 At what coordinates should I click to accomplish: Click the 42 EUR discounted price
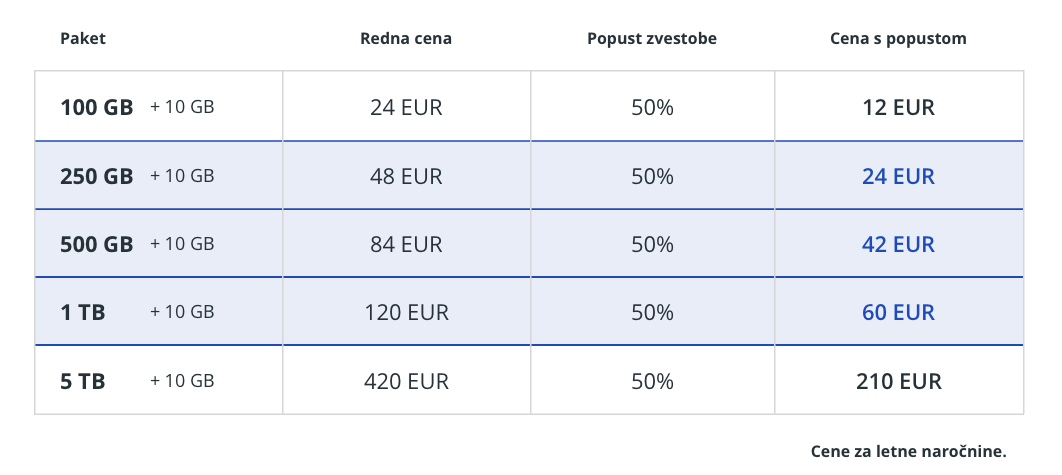(x=898, y=244)
